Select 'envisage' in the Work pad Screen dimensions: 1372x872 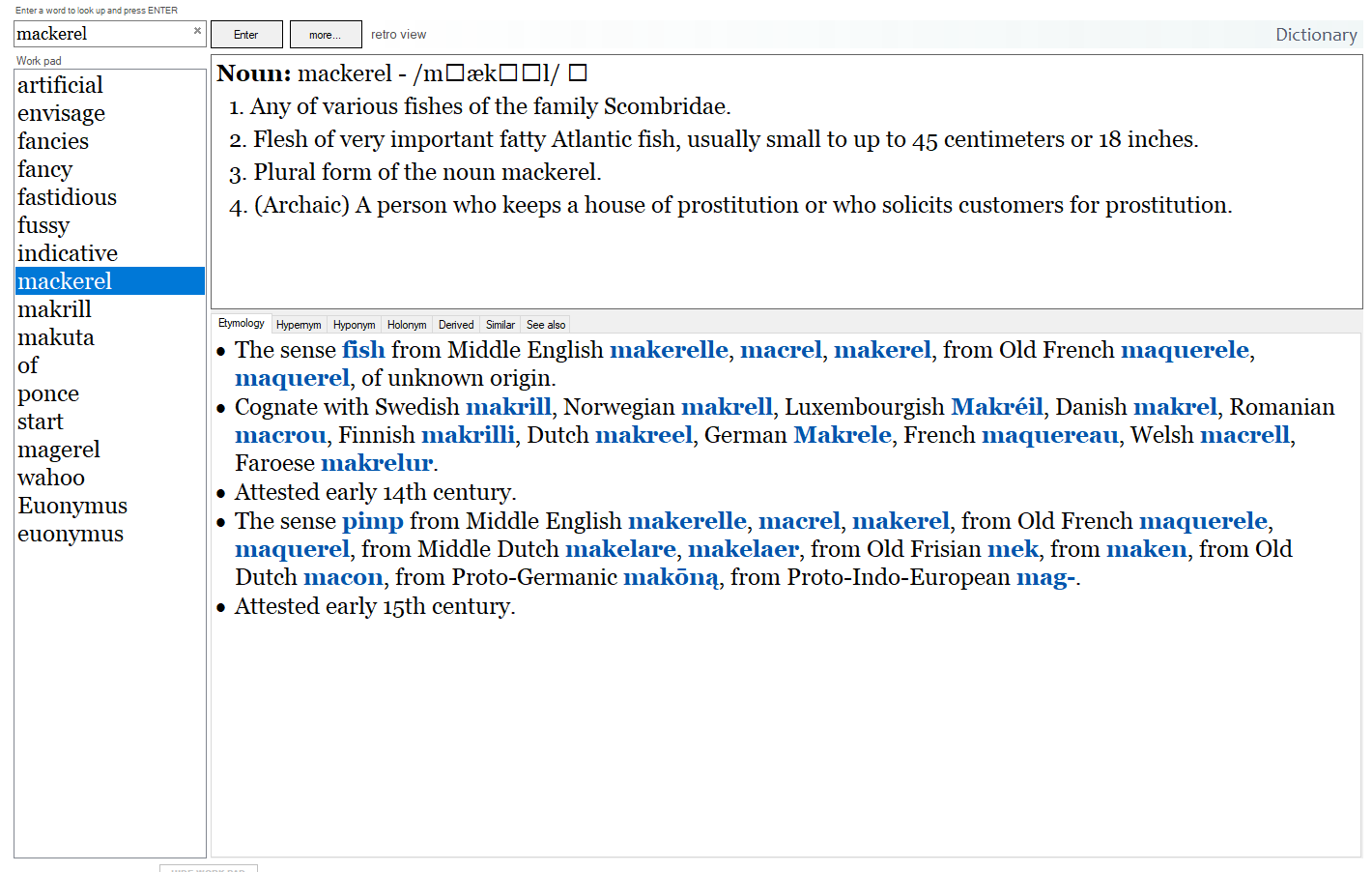[110, 113]
